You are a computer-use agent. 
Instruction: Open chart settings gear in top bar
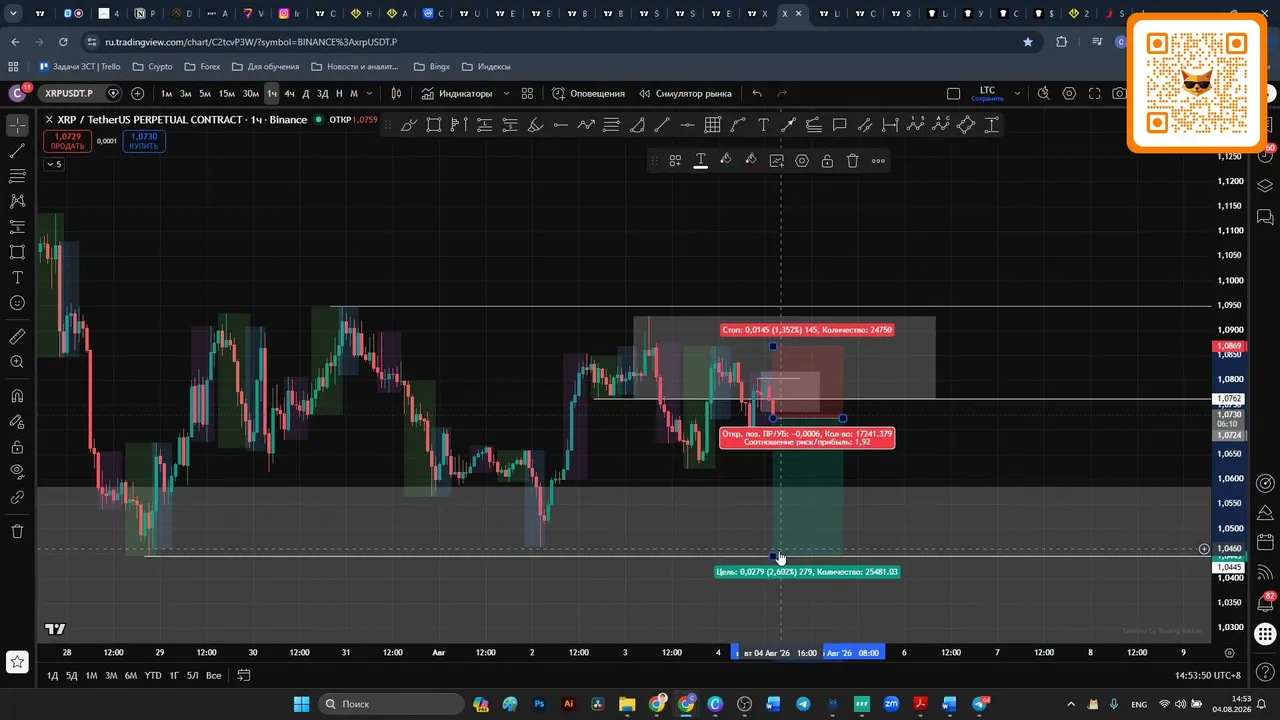pyautogui.click(x=1069, y=93)
